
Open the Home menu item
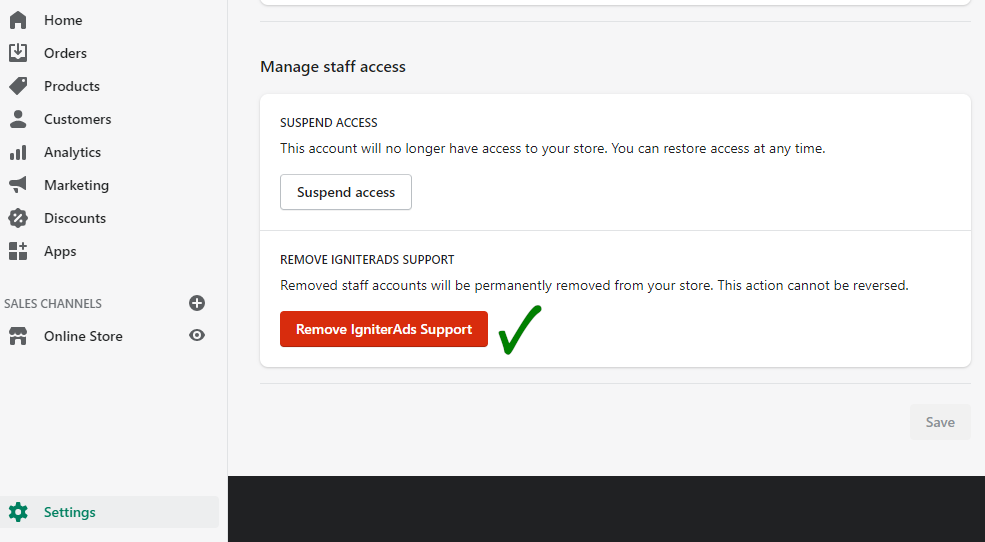[63, 20]
